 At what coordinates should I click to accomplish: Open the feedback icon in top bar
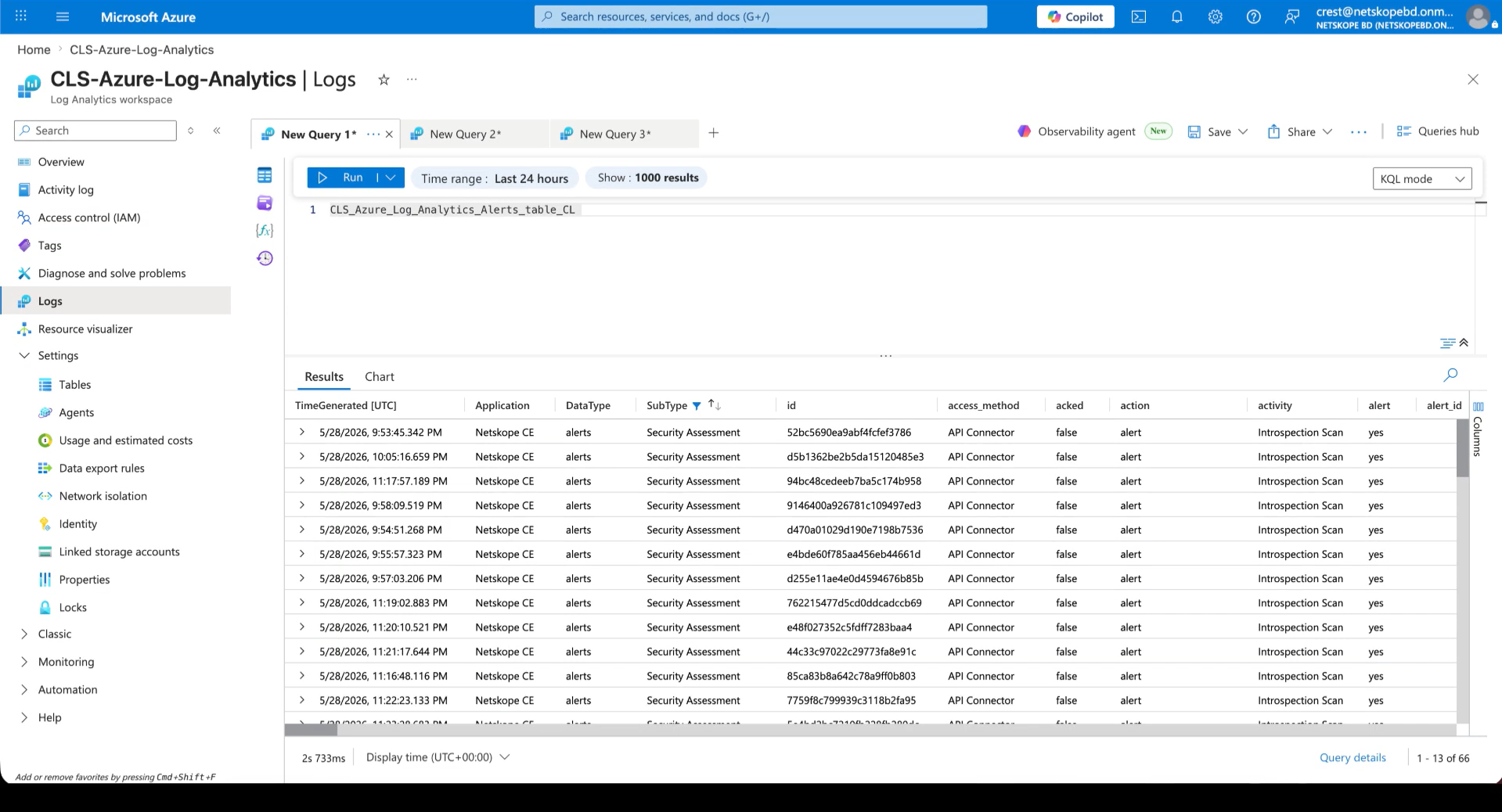click(x=1292, y=16)
